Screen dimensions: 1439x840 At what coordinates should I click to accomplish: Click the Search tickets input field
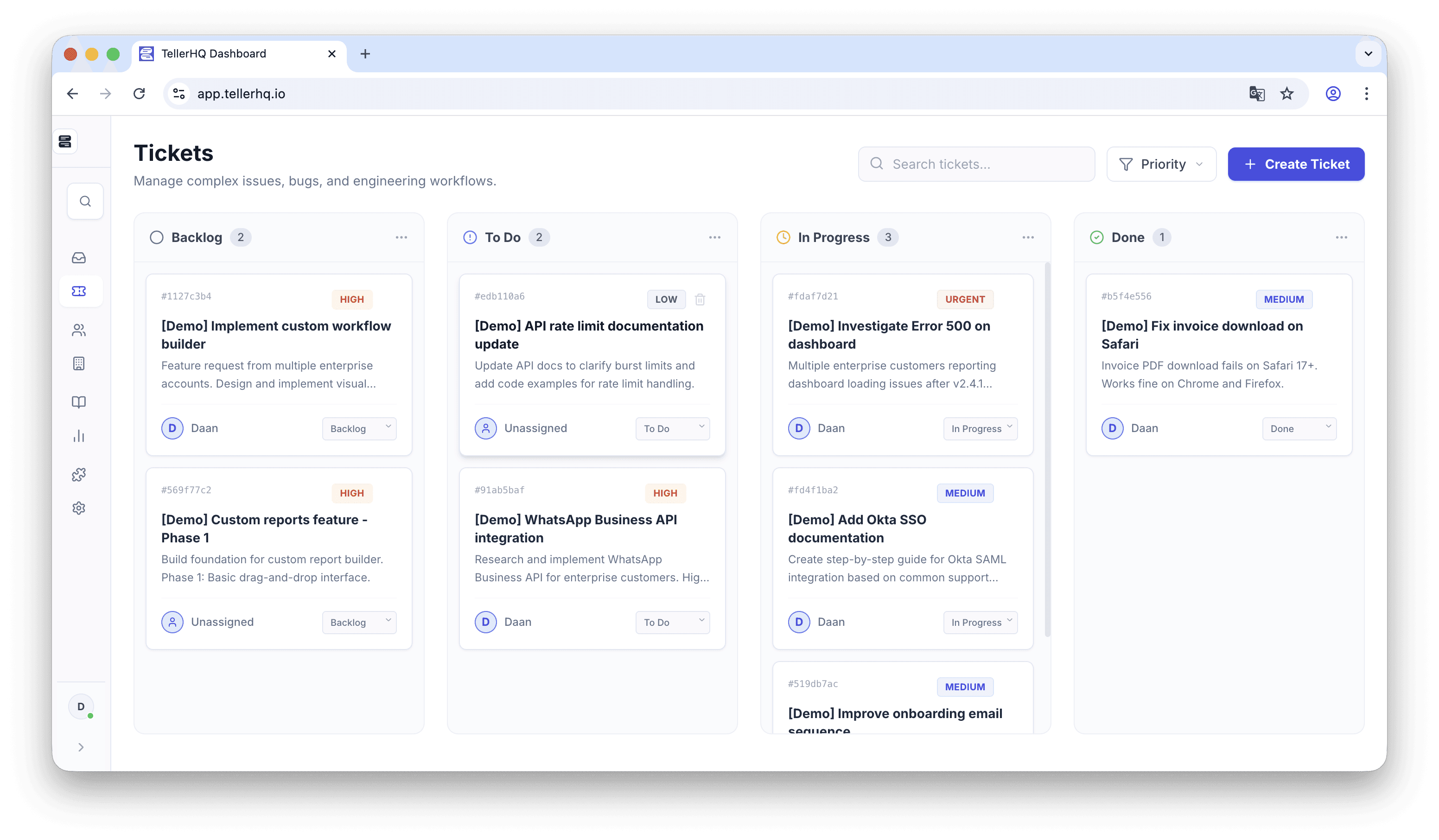tap(976, 165)
